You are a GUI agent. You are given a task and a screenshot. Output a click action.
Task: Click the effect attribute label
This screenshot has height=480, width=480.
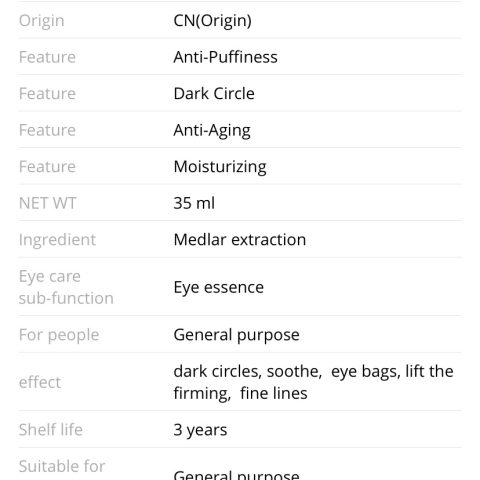[40, 382]
